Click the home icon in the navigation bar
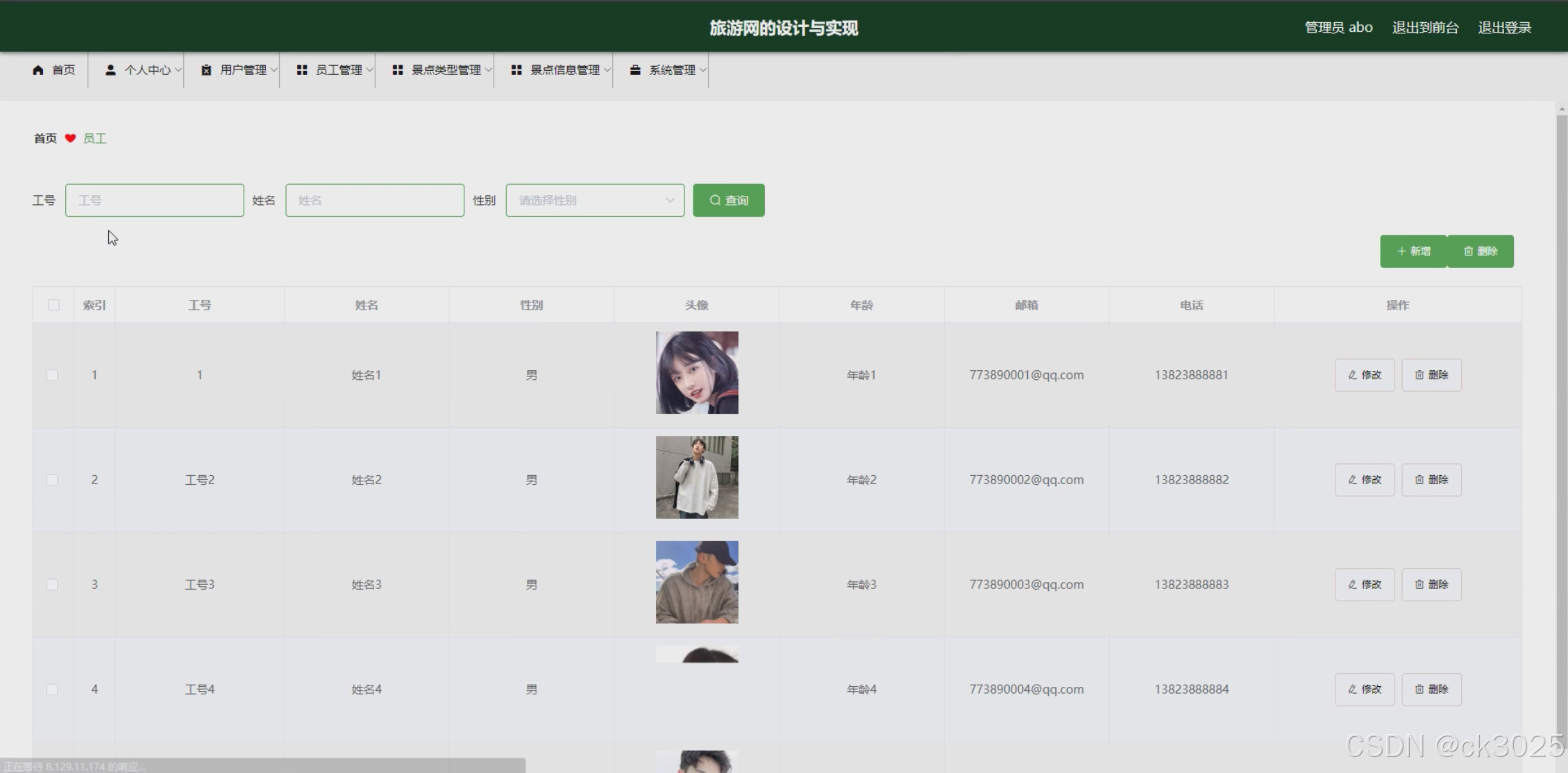The image size is (1568, 773). click(x=38, y=70)
